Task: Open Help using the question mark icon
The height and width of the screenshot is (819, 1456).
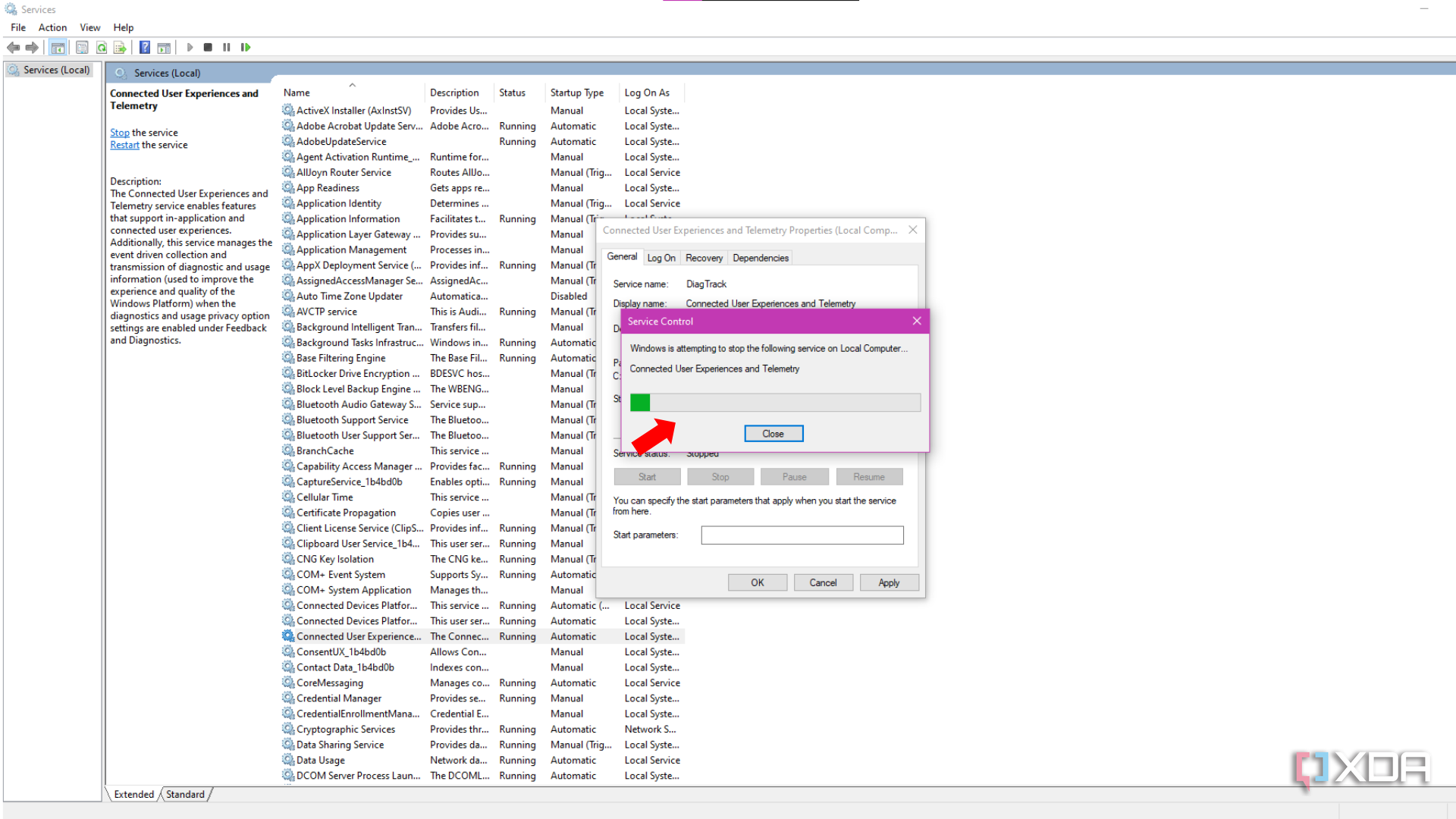Action: 144,47
